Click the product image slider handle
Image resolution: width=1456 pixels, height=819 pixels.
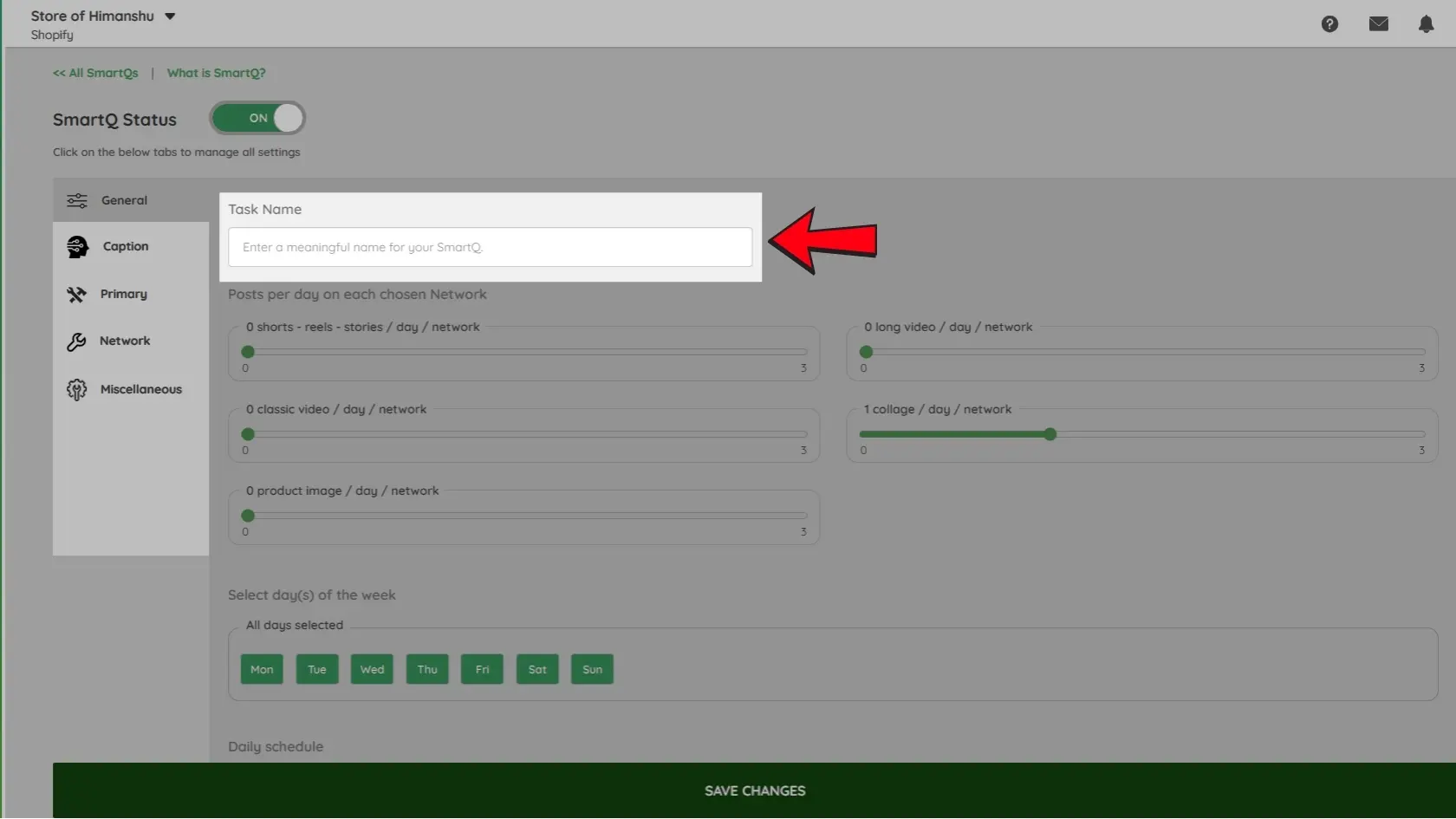pyautogui.click(x=248, y=516)
